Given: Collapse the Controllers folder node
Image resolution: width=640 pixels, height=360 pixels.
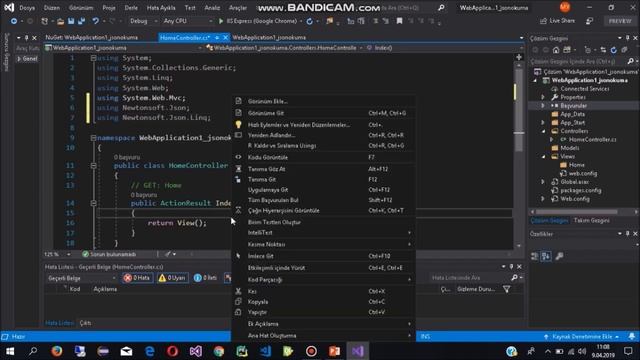Looking at the screenshot, I should [x=543, y=131].
